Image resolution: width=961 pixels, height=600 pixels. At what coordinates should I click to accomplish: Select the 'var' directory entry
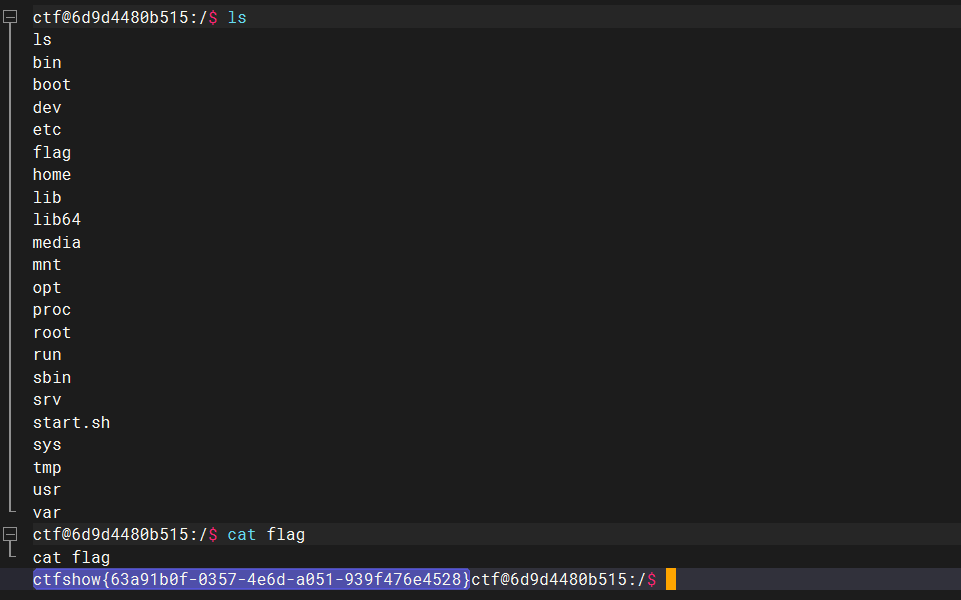(47, 512)
